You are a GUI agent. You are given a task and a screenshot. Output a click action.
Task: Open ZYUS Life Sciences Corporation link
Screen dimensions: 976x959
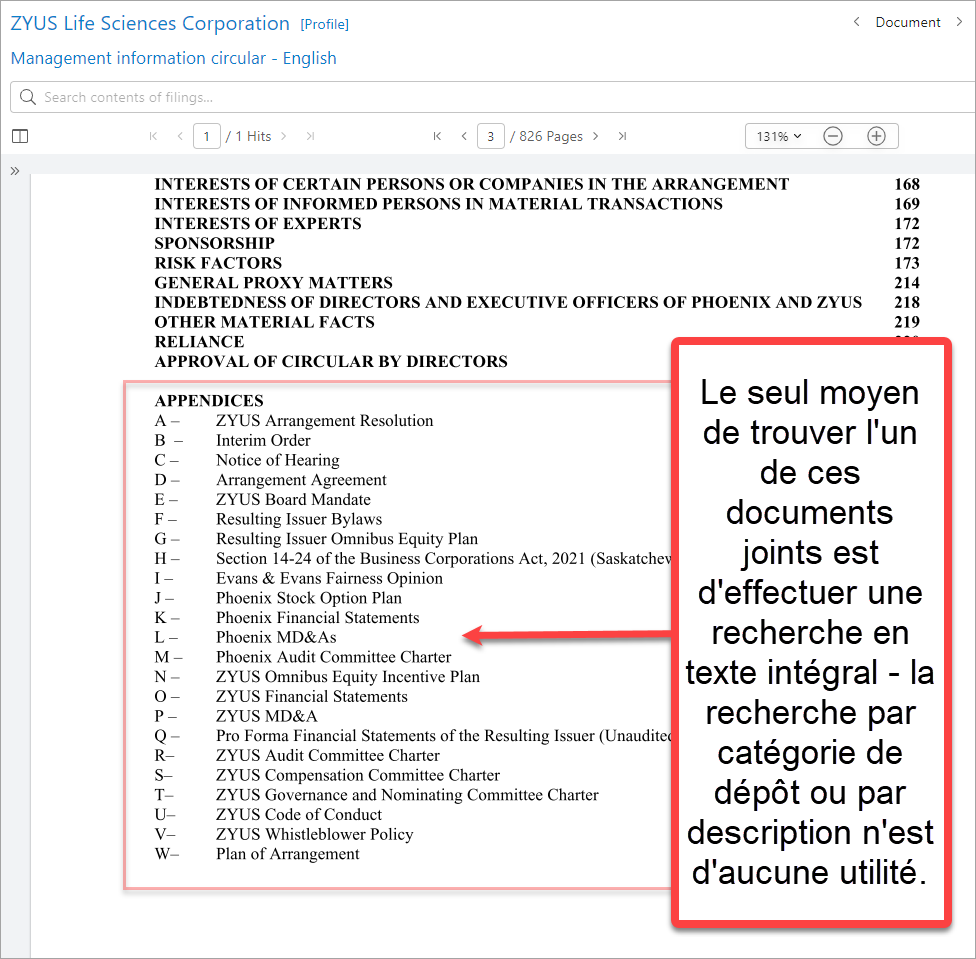click(150, 23)
